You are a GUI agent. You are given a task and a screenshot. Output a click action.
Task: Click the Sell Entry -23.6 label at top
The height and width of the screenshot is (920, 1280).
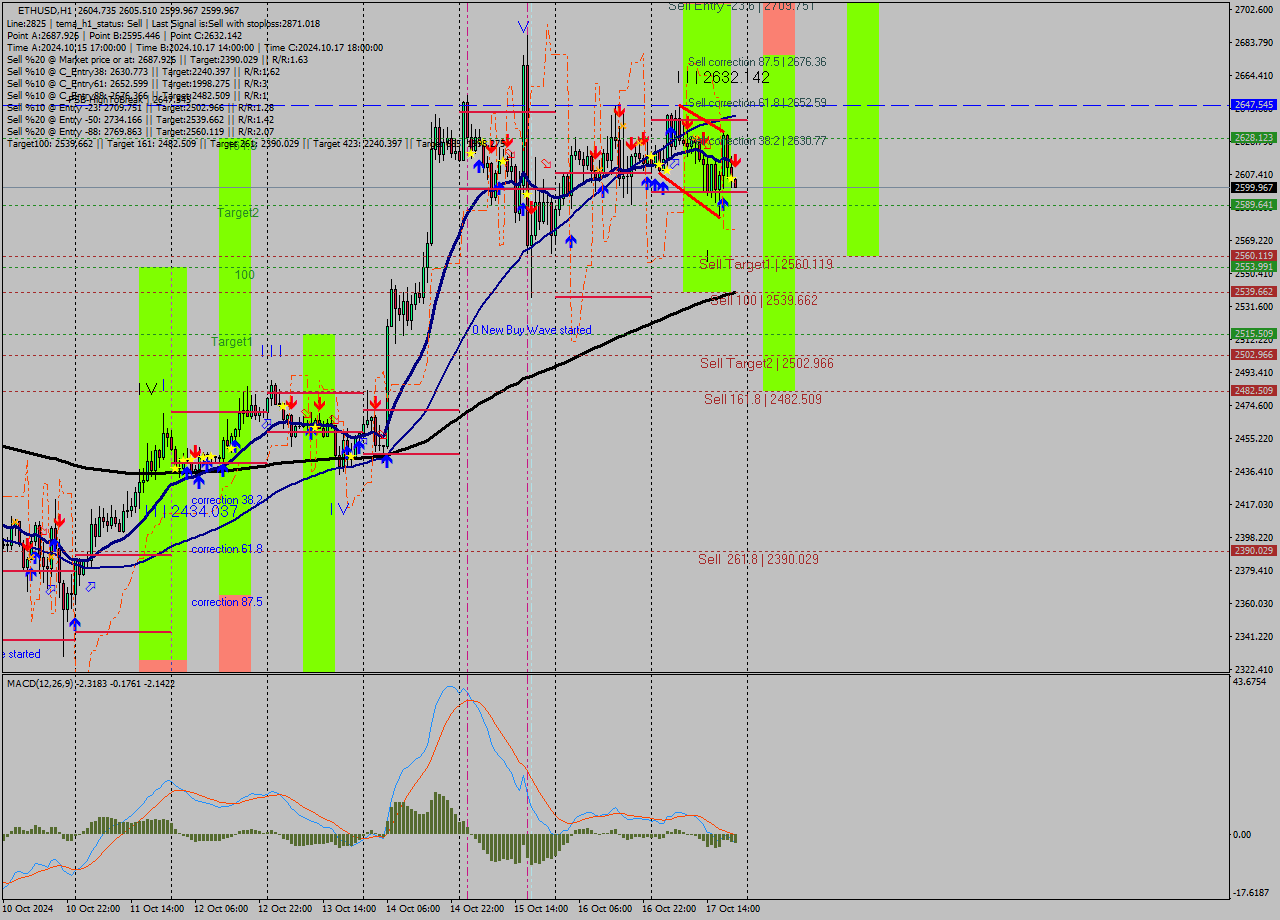(x=741, y=6)
